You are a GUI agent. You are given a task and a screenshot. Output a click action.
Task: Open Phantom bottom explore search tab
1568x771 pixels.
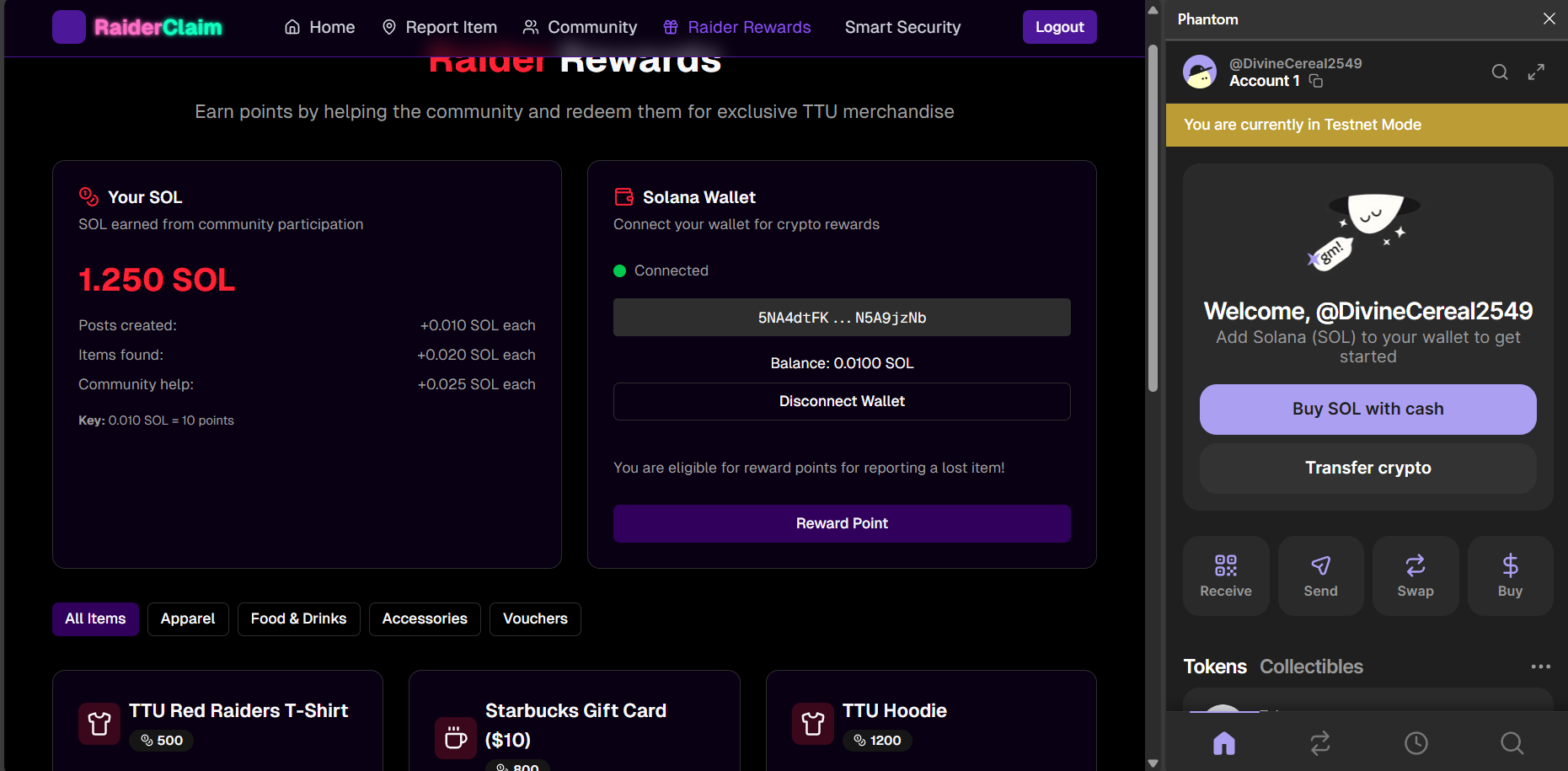click(x=1512, y=743)
